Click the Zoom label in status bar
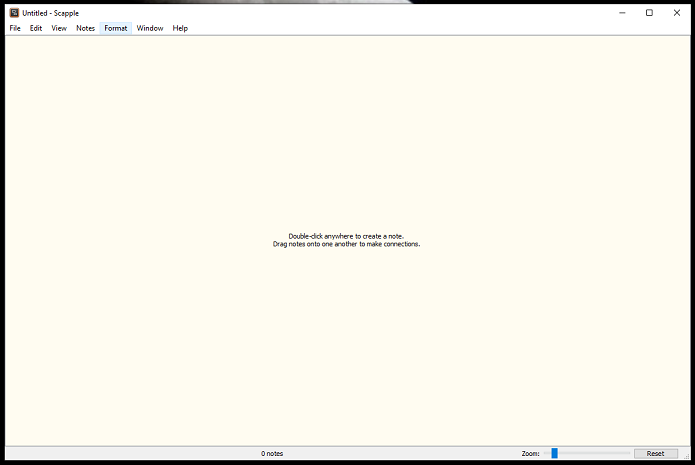The height and width of the screenshot is (465, 695). tap(530, 453)
